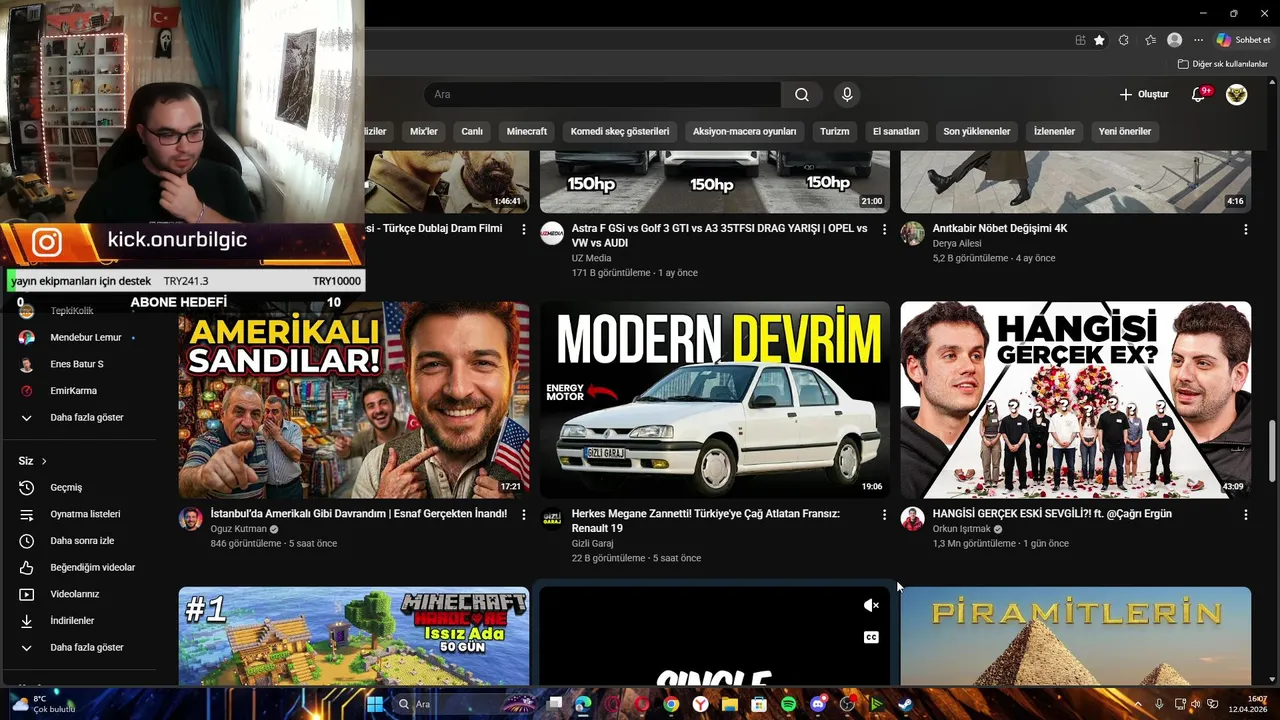Image resolution: width=1280 pixels, height=720 pixels.
Task: Open Daha sonra izle watch later
Action: tap(80, 541)
